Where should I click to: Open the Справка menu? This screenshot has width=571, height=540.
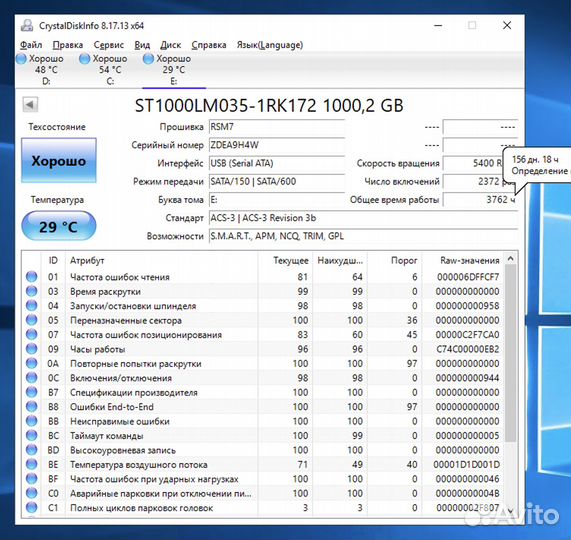click(x=209, y=45)
